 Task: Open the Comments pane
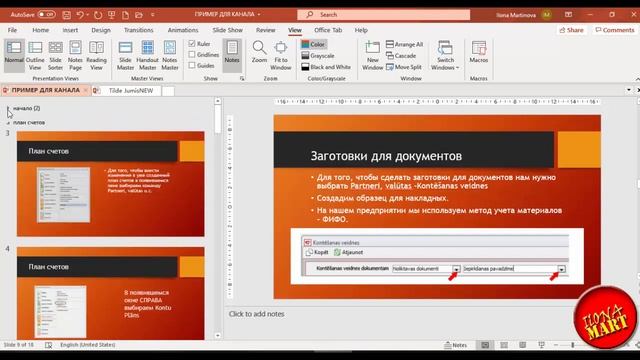point(615,30)
